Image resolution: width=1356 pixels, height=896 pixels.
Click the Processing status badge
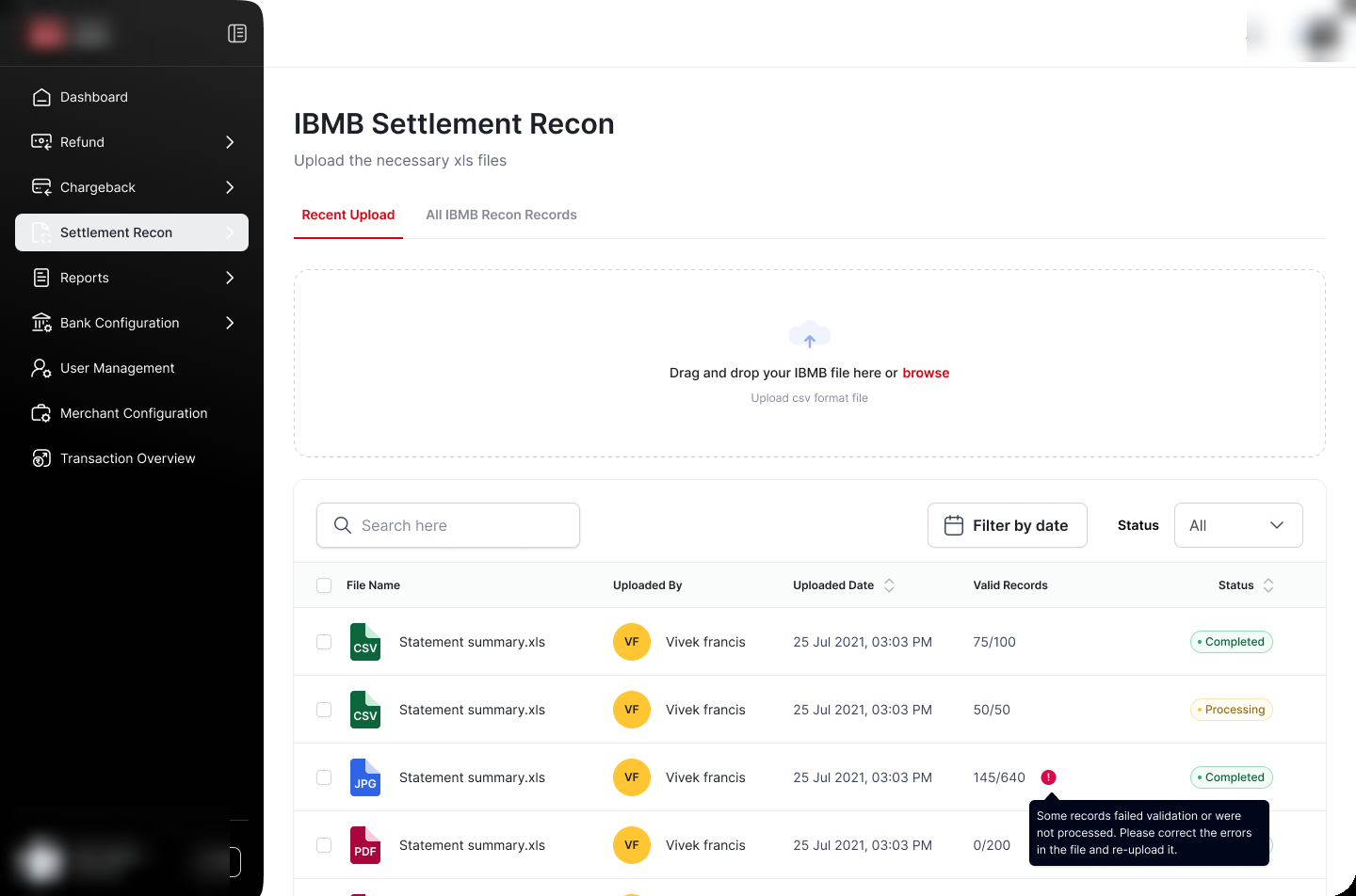click(x=1232, y=710)
